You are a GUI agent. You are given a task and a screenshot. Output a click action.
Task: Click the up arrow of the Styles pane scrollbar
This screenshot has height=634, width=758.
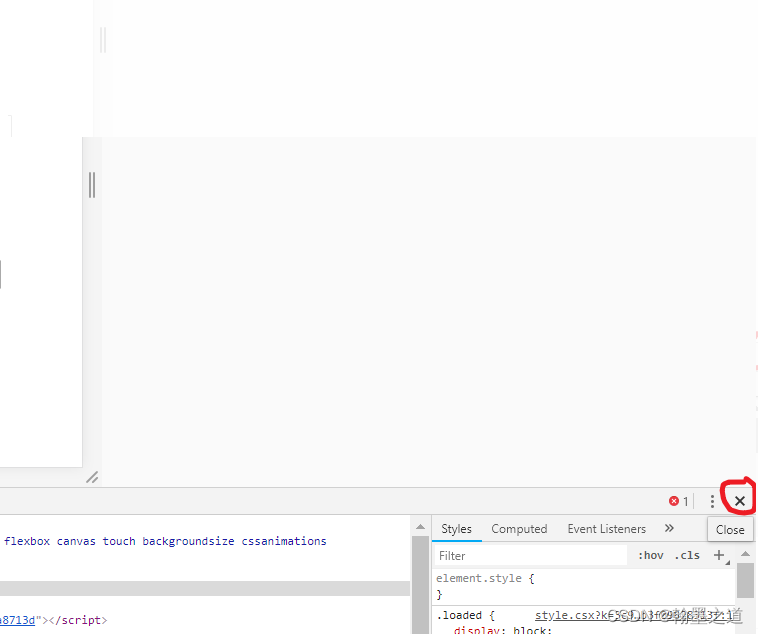[x=745, y=554]
